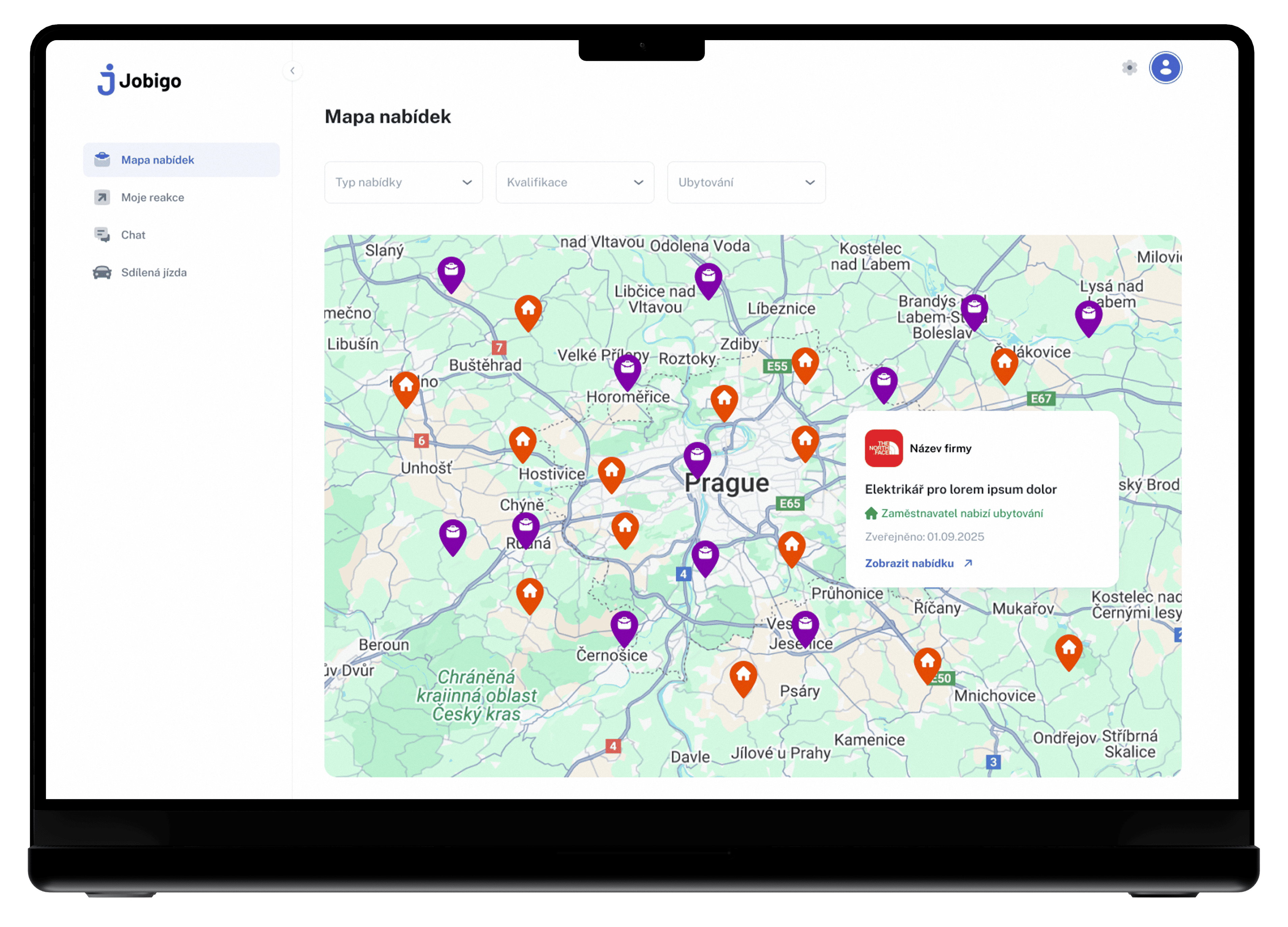
Task: Open the Ubytování filter dropdown
Action: (746, 182)
